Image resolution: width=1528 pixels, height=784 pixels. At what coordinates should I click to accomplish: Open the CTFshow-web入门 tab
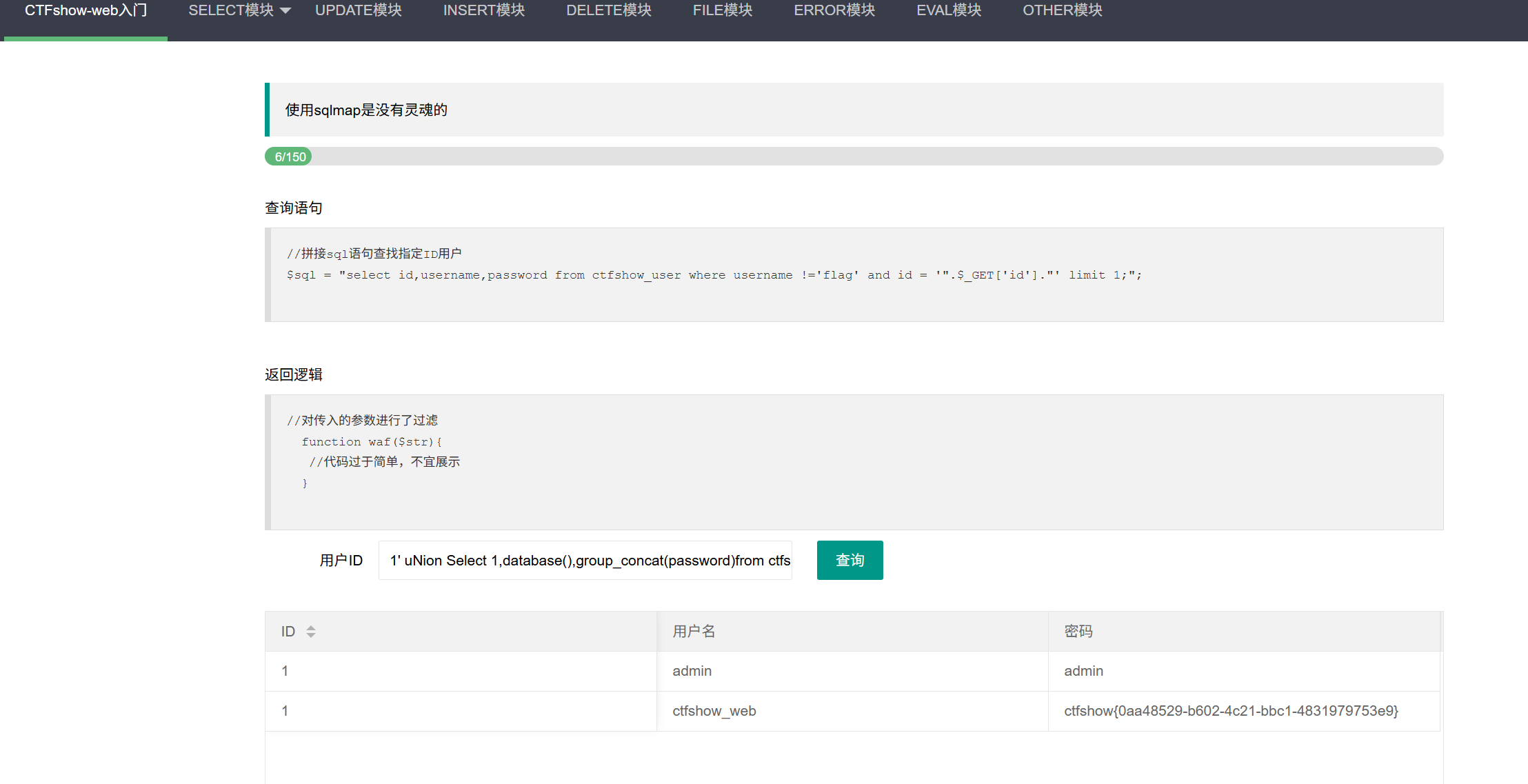tap(86, 11)
